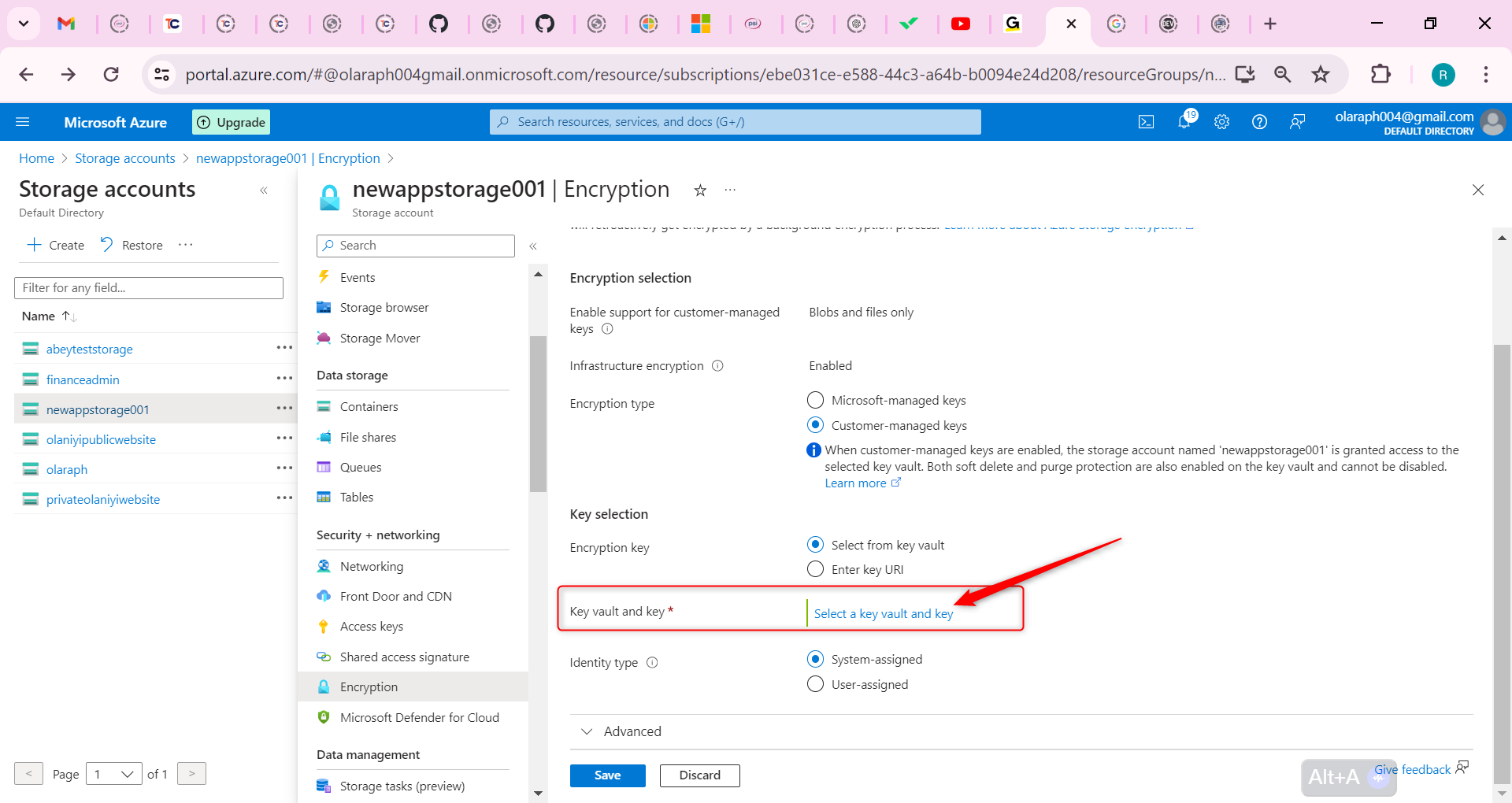
Task: Focus Filter for any field box
Action: point(149,288)
